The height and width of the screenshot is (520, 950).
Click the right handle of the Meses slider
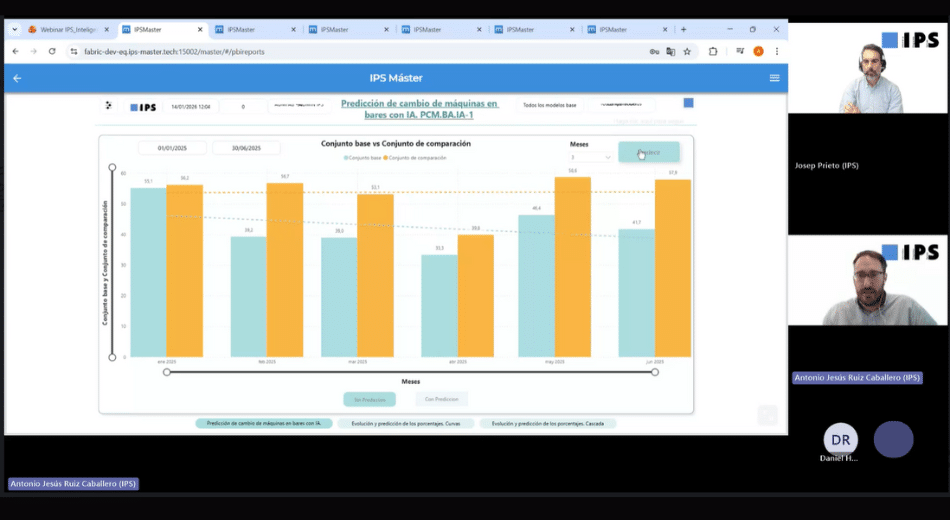655,372
